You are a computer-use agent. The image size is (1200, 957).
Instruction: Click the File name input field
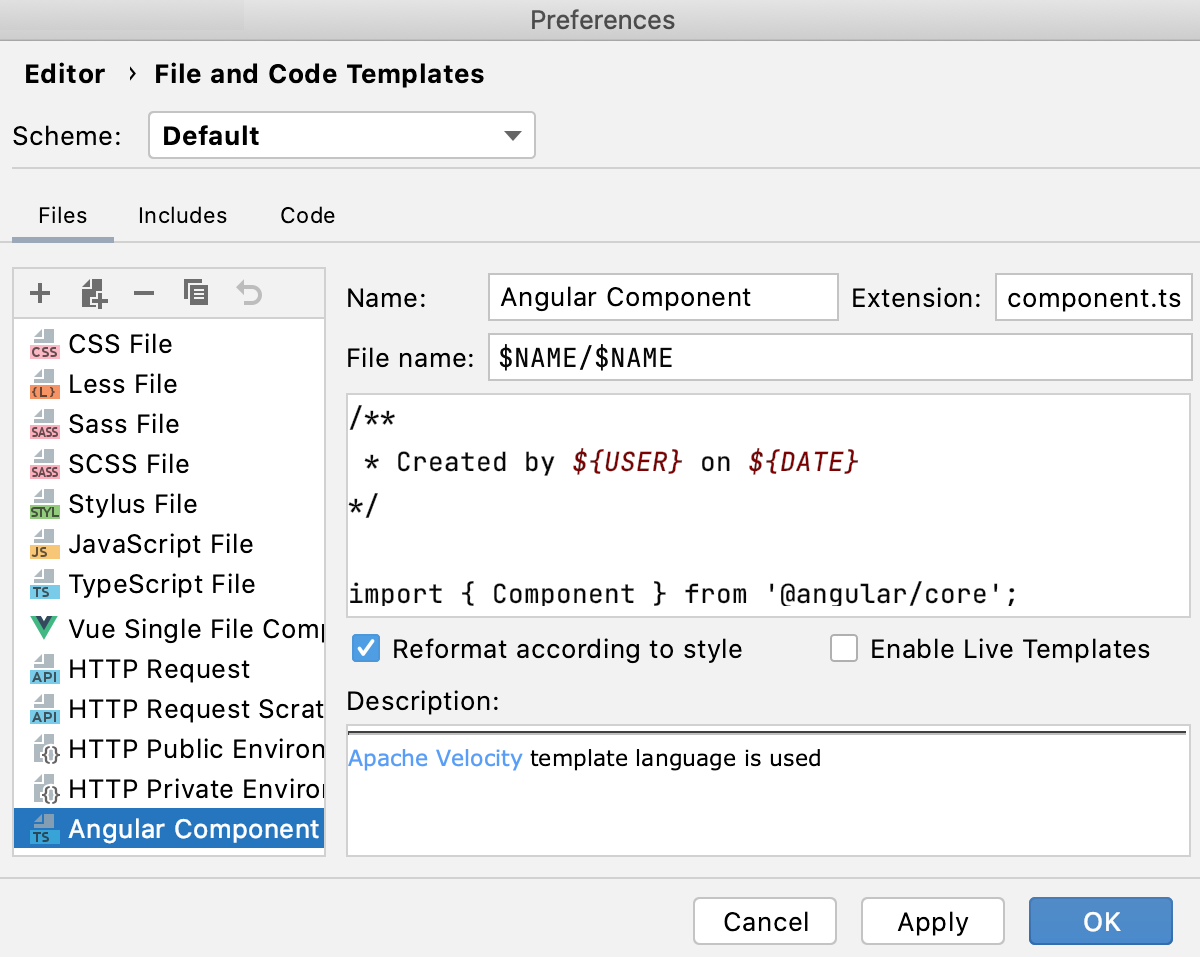click(840, 357)
